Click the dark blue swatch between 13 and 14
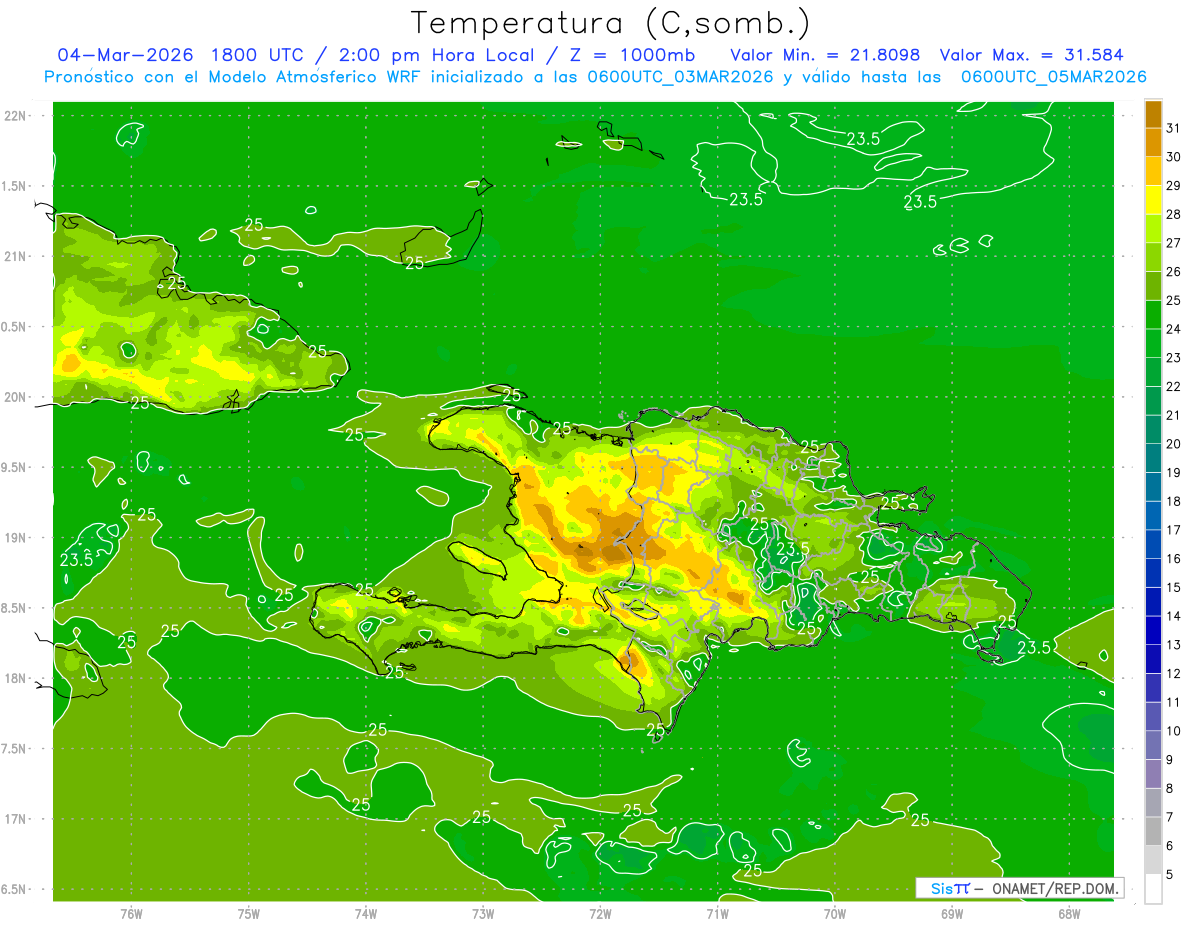The height and width of the screenshot is (927, 1200). pyautogui.click(x=1153, y=630)
